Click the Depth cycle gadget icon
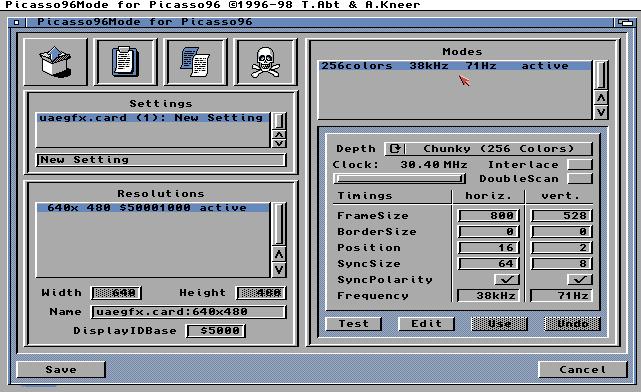 [395, 148]
